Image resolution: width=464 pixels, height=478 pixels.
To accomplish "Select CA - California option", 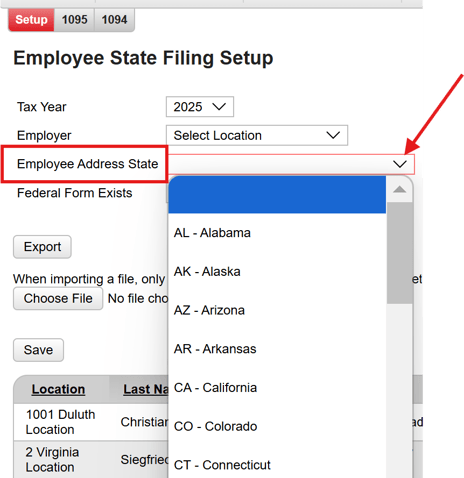I will (x=277, y=387).
